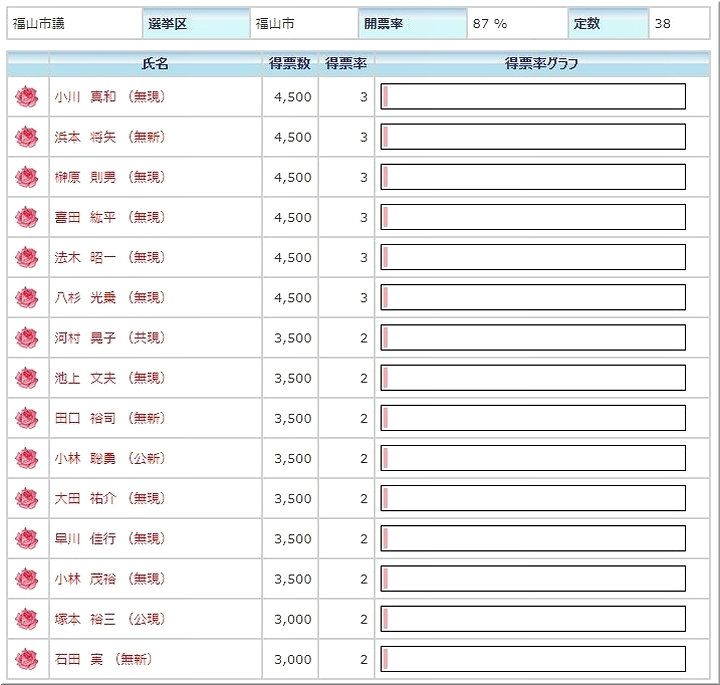Click the 得票数 column header
Viewport: 720px width, 685px height.
pos(290,64)
